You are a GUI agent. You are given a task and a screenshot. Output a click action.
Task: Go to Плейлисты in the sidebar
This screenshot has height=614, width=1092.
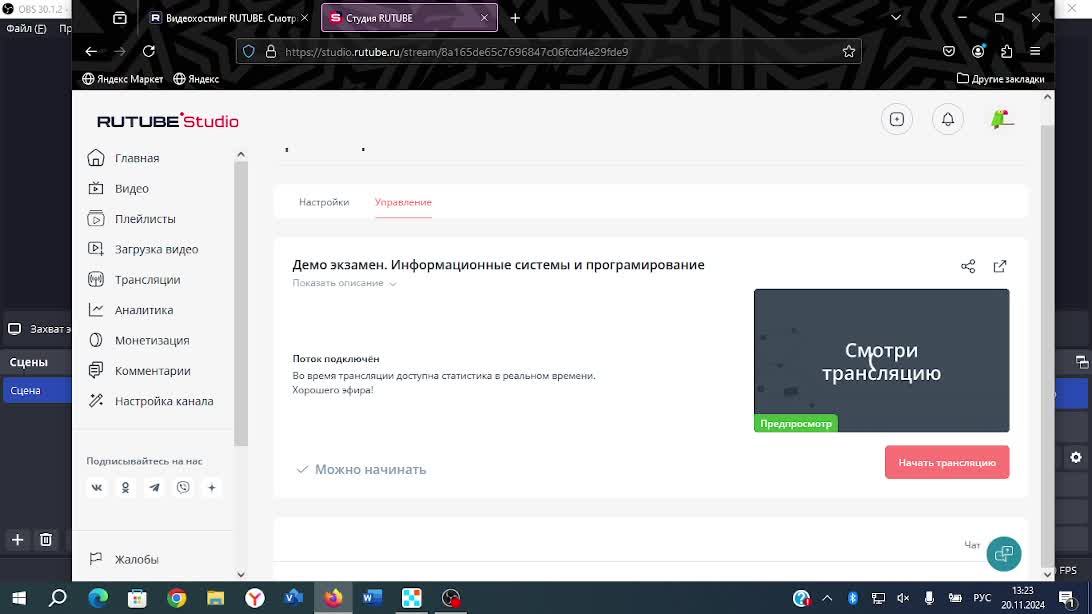click(145, 219)
